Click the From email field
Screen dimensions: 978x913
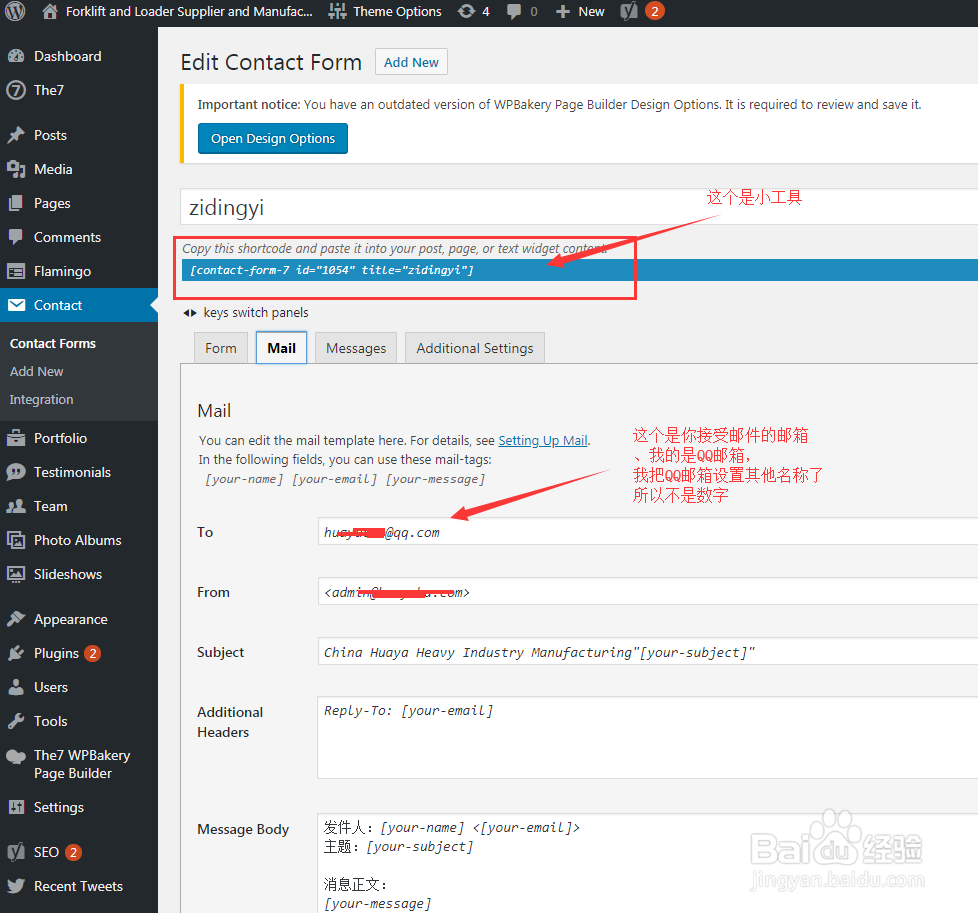click(x=647, y=591)
